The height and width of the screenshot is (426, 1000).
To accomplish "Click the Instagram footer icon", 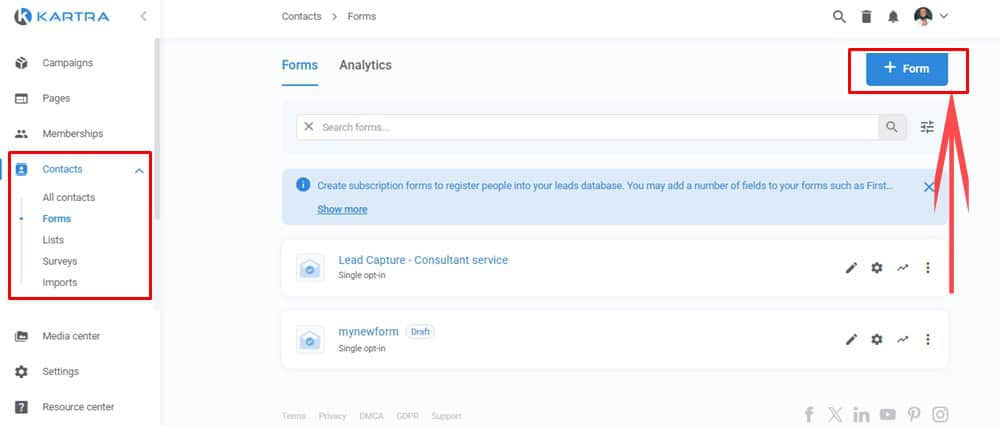I will point(940,415).
